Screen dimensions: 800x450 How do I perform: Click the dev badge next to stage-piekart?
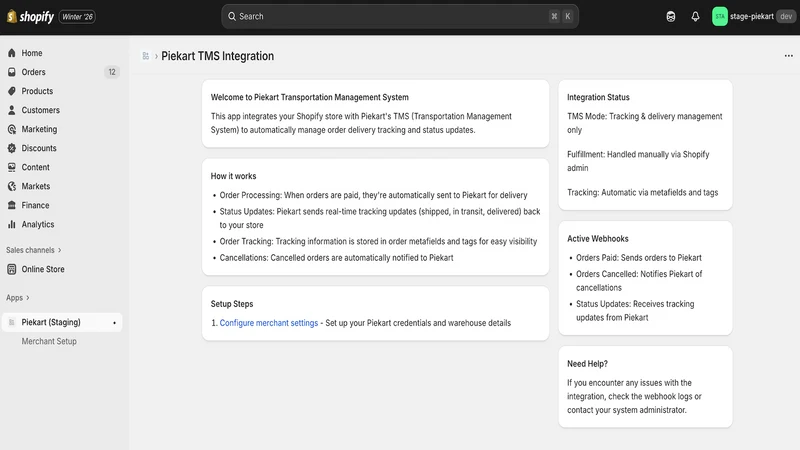click(x=786, y=16)
